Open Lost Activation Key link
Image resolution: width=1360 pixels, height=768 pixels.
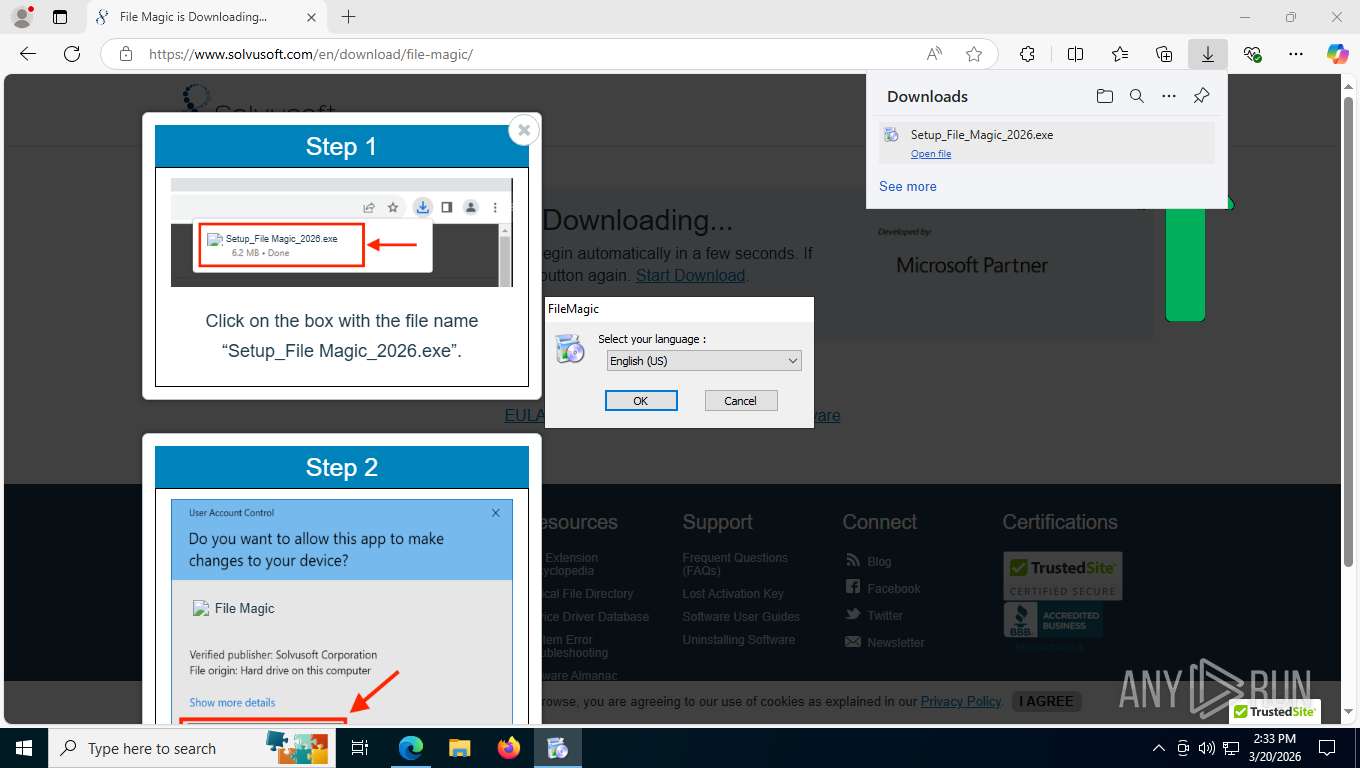tap(733, 593)
